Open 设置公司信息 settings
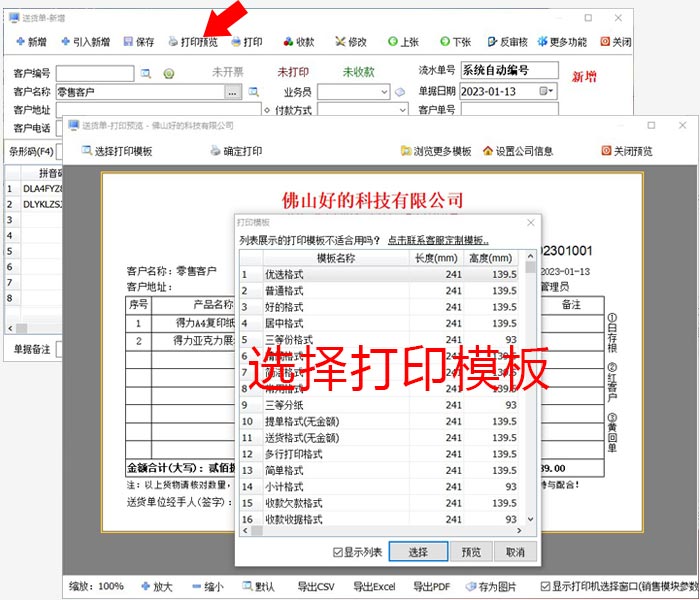This screenshot has width=700, height=600. (x=518, y=151)
